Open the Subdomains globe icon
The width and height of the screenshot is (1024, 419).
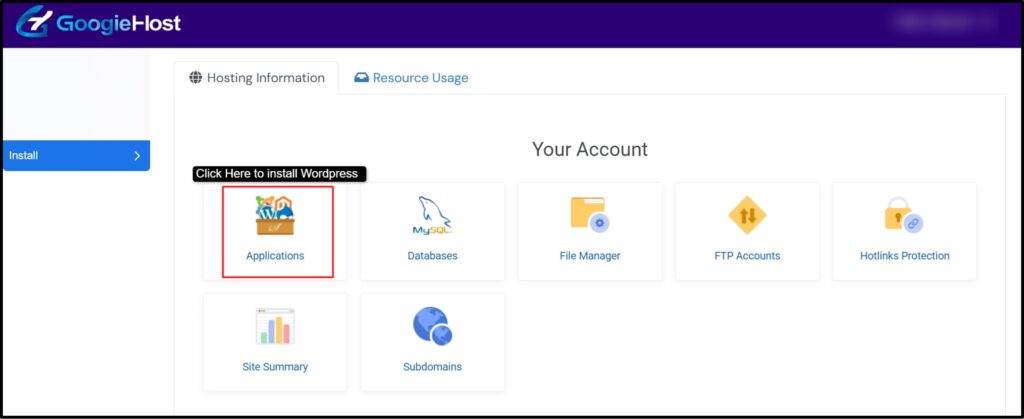432,326
